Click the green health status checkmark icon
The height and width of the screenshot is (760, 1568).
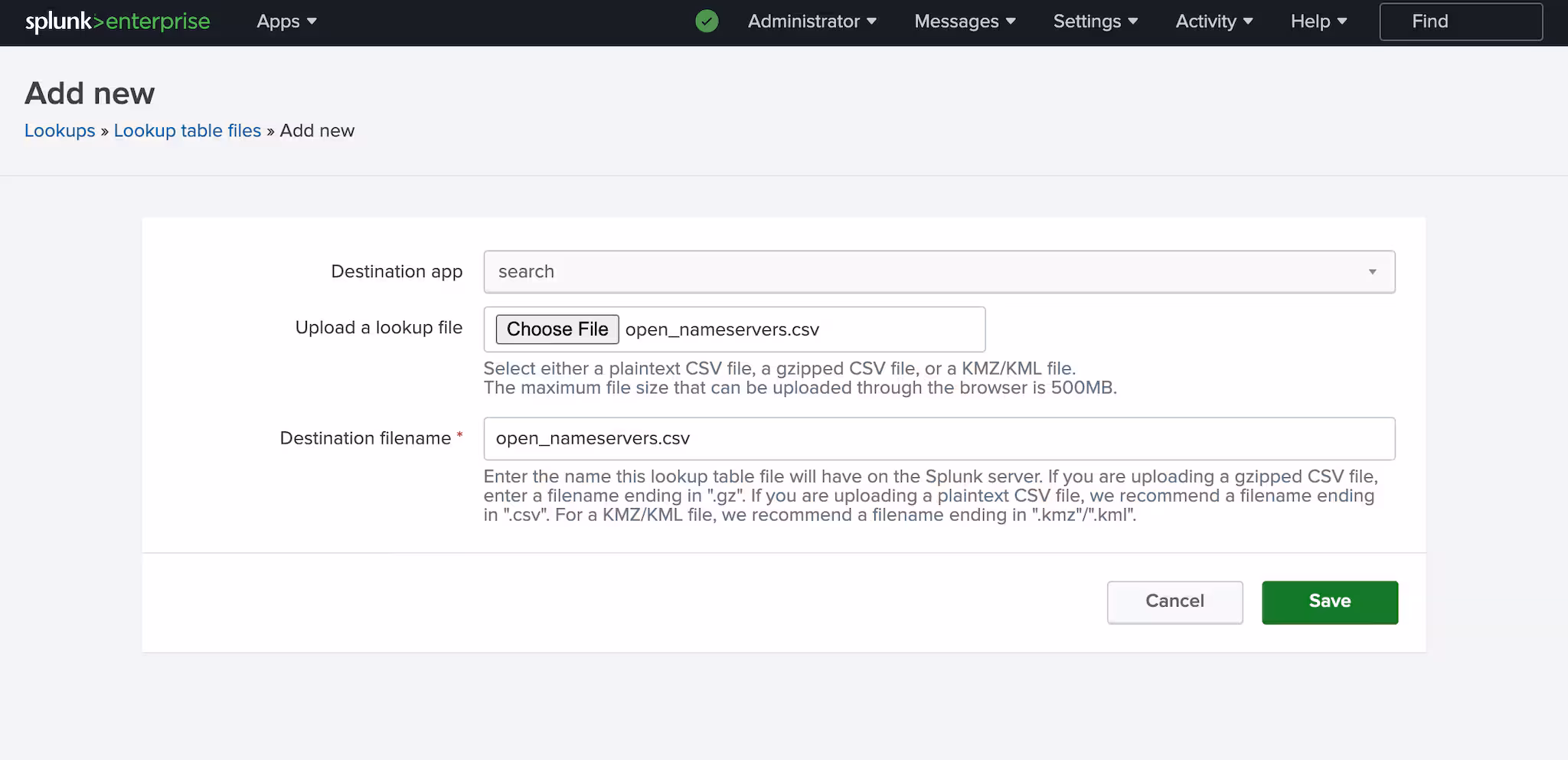click(x=707, y=21)
